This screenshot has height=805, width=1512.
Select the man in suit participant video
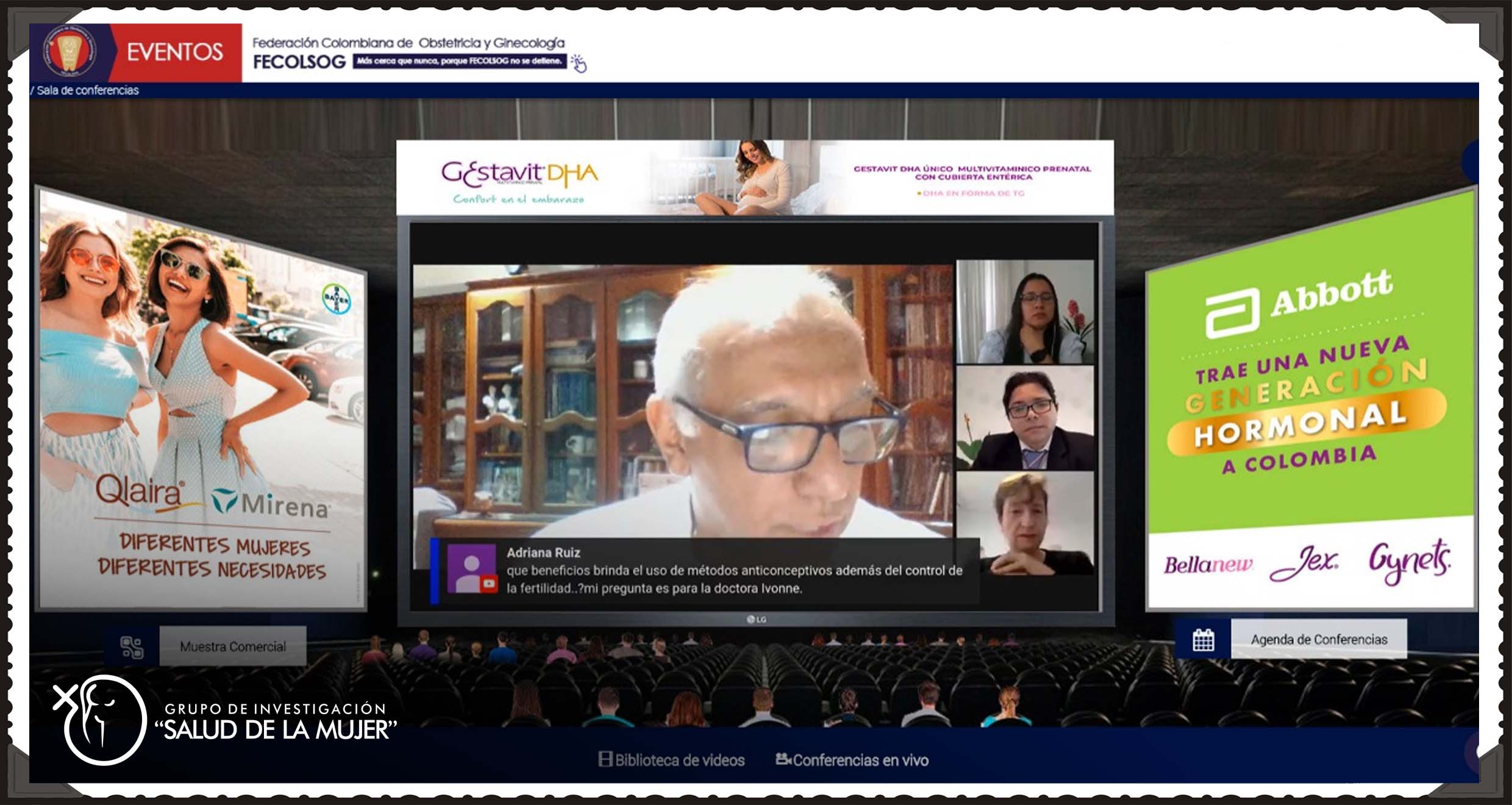[1025, 418]
